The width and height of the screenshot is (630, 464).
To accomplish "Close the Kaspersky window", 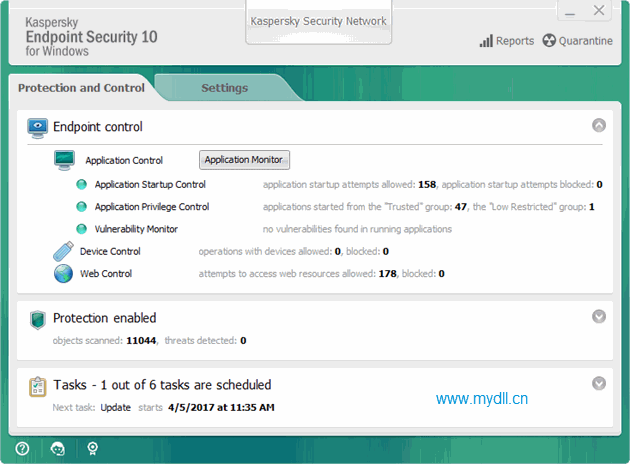I will pos(599,10).
